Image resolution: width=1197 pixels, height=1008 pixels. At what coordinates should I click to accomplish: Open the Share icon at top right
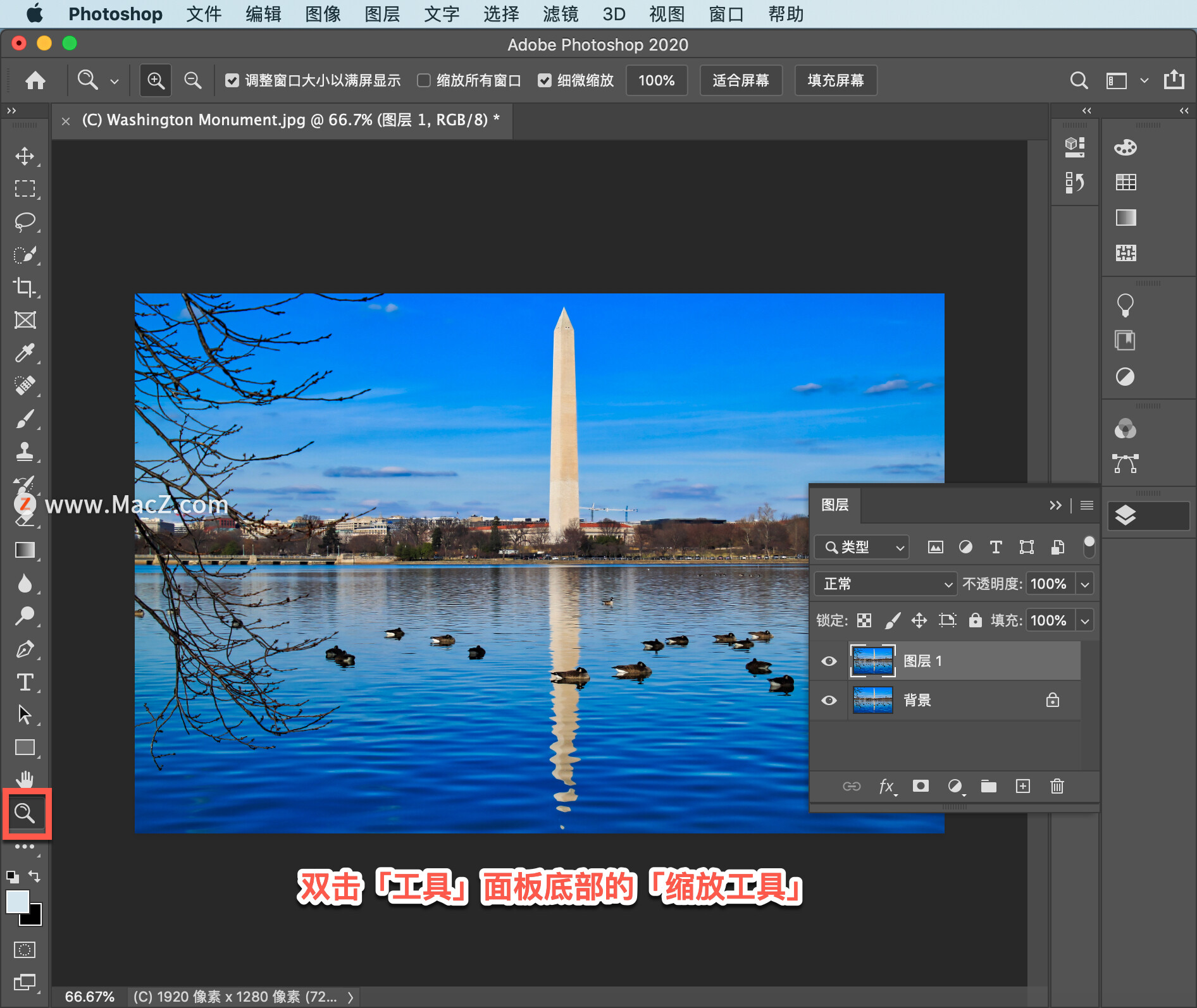click(1174, 80)
